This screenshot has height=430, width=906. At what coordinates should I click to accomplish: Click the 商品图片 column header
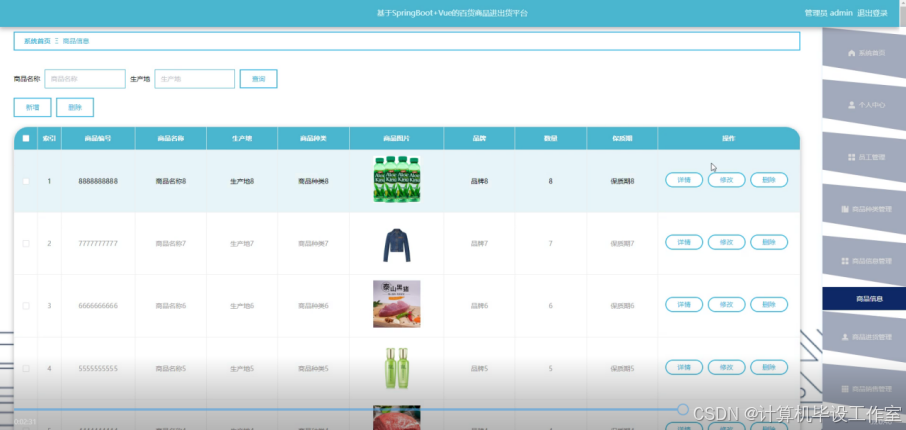(x=396, y=139)
